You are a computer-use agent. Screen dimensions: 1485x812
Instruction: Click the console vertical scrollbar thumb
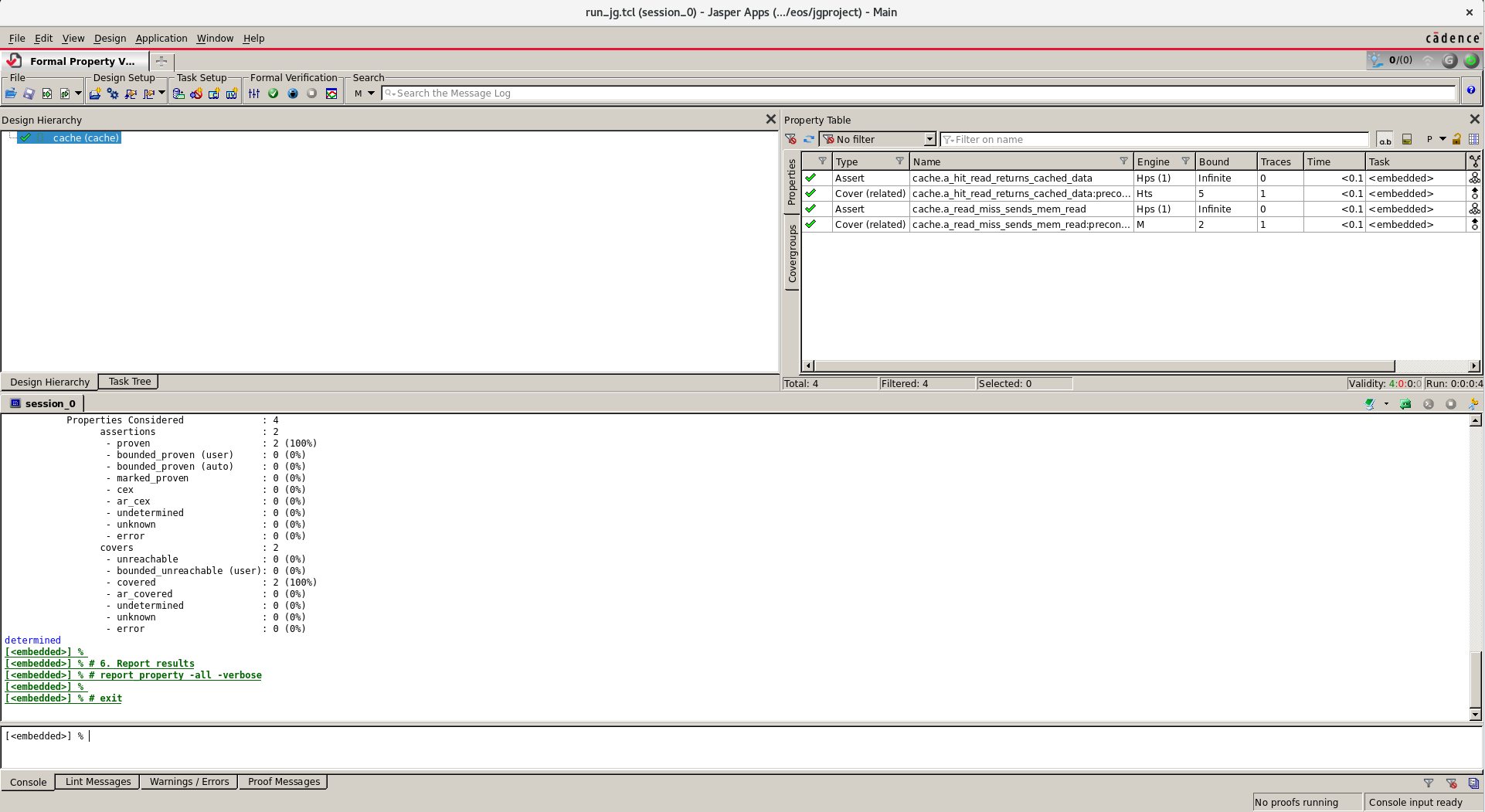tap(1476, 678)
